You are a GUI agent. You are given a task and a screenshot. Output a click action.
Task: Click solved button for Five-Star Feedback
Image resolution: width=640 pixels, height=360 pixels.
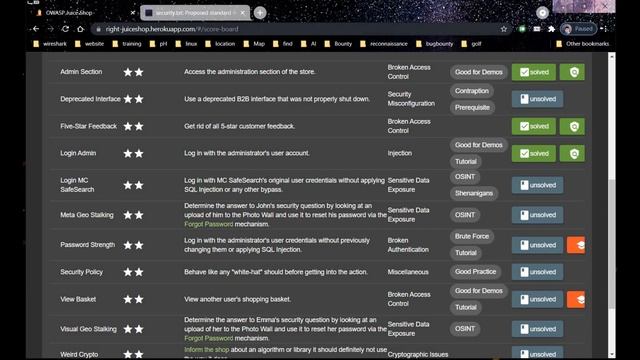point(533,127)
